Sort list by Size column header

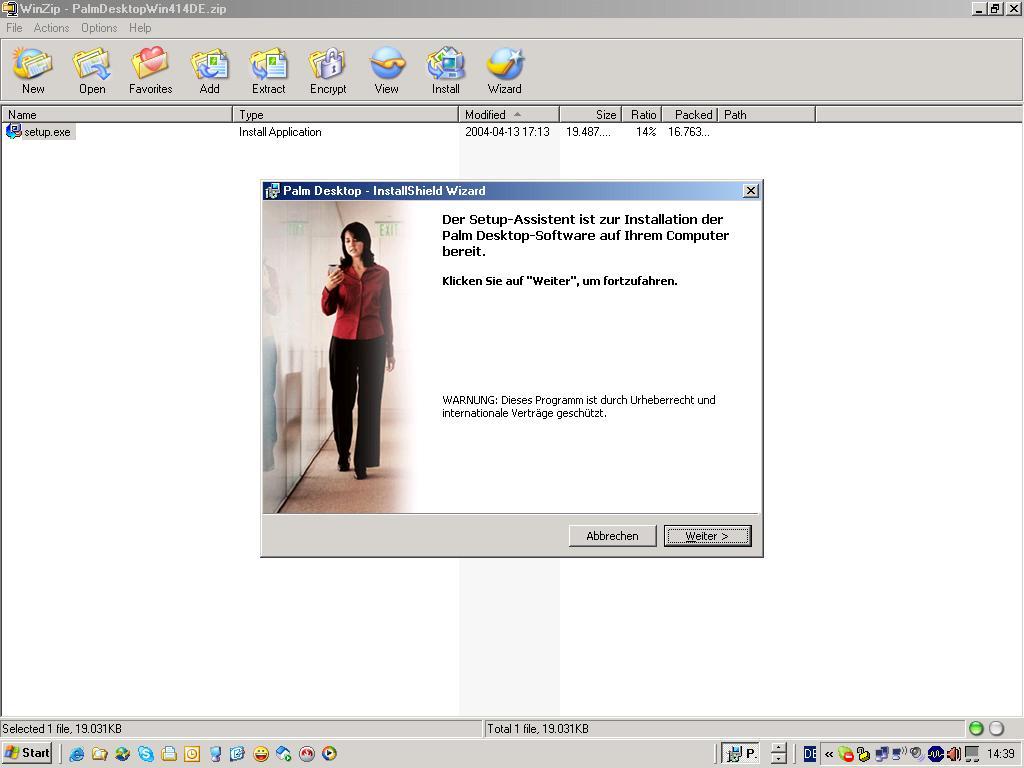click(x=590, y=114)
